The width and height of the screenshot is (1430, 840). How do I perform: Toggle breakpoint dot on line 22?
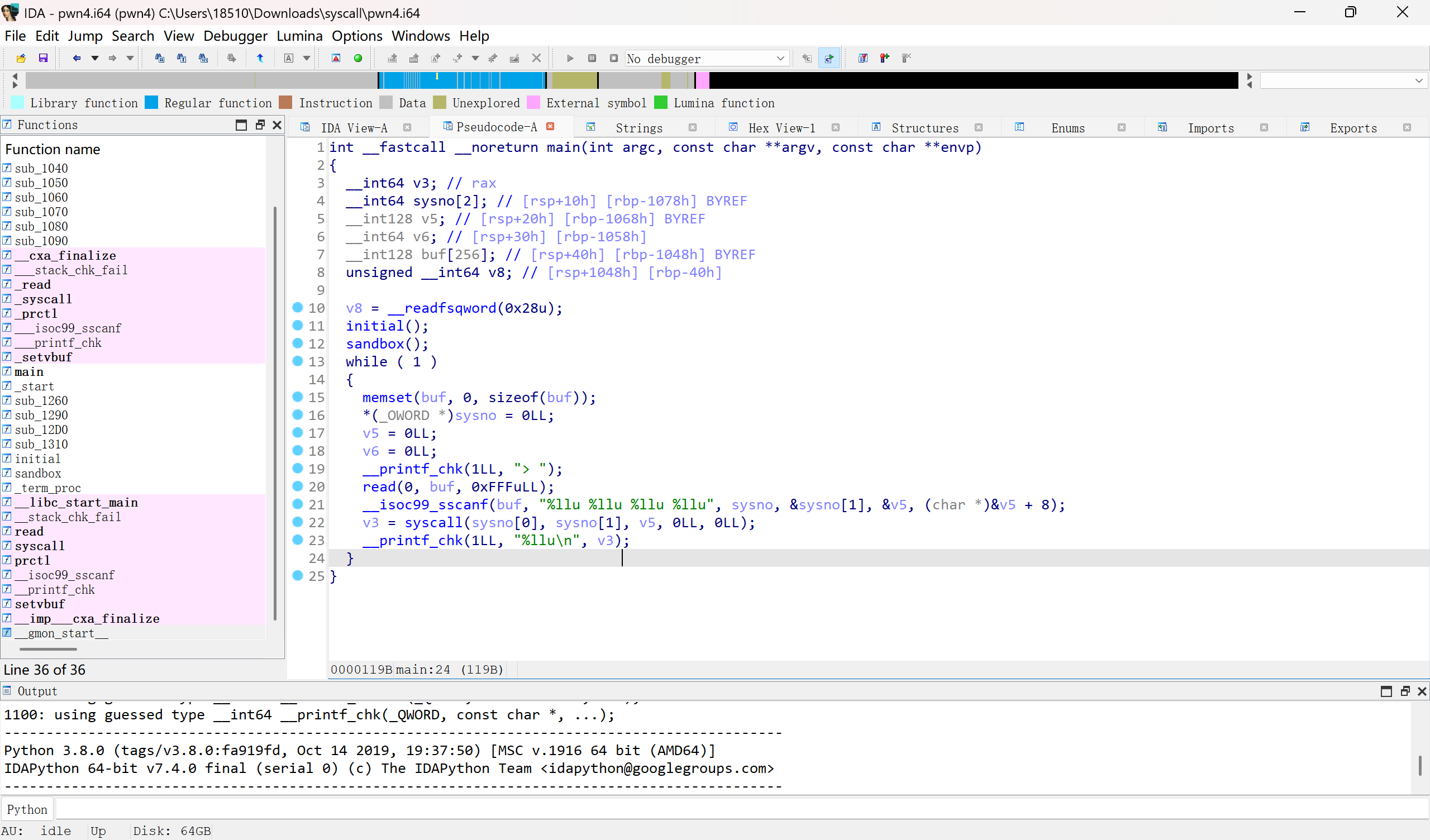pyautogui.click(x=297, y=522)
